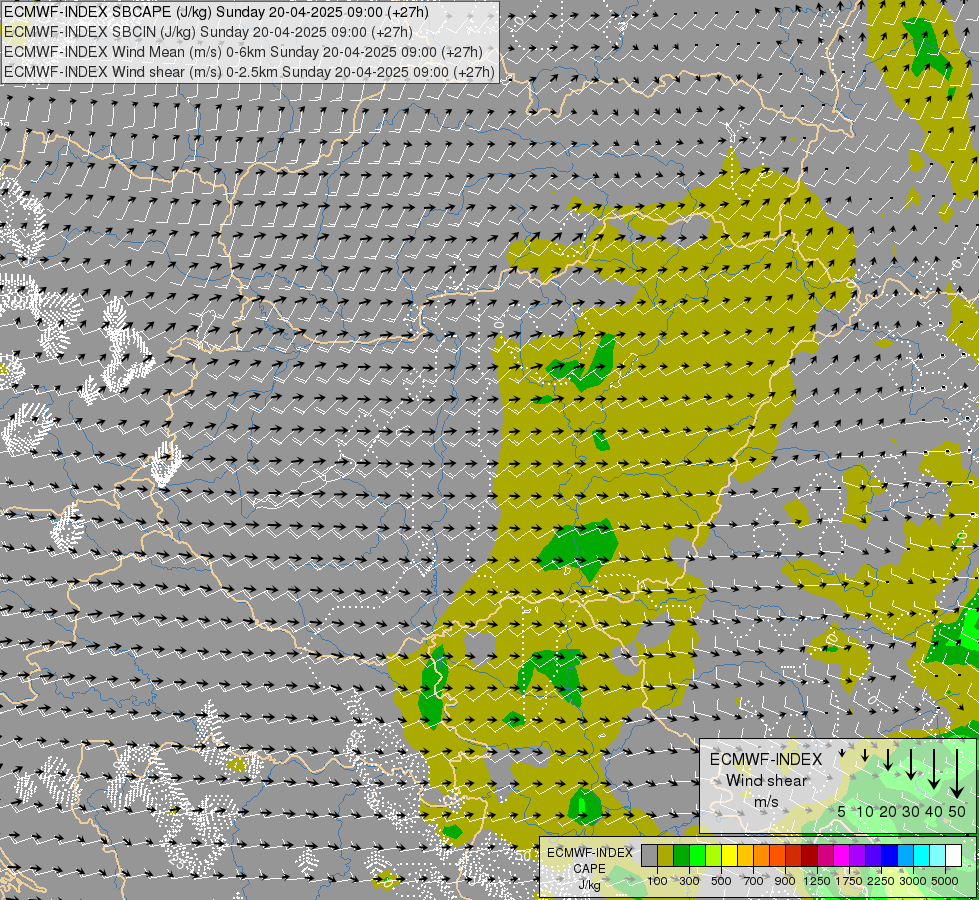This screenshot has height=900, width=979.
Task: Select the violet CAPE swatch before 2250
Action: pos(873,855)
